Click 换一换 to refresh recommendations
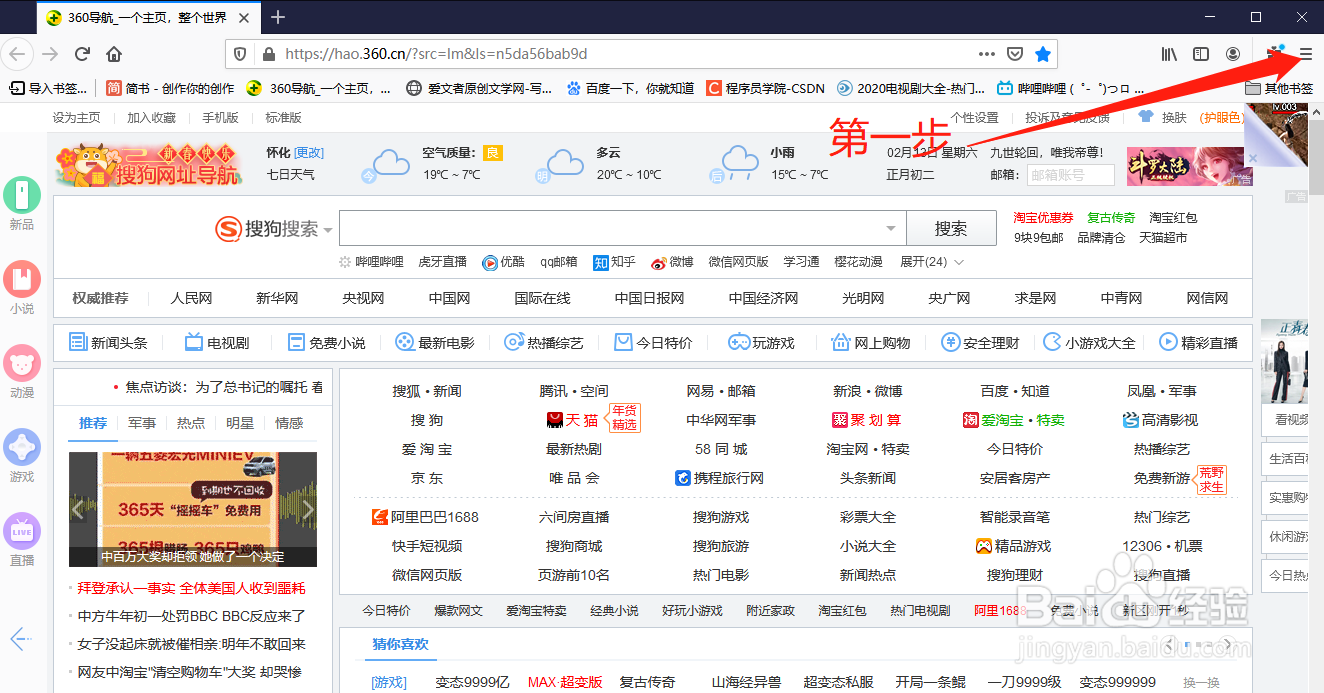The height and width of the screenshot is (693, 1324). tap(1202, 682)
